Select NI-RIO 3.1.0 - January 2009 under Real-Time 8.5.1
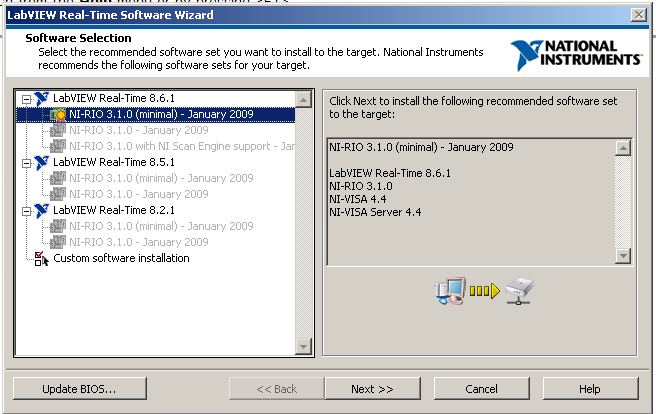The image size is (656, 414). [138, 194]
